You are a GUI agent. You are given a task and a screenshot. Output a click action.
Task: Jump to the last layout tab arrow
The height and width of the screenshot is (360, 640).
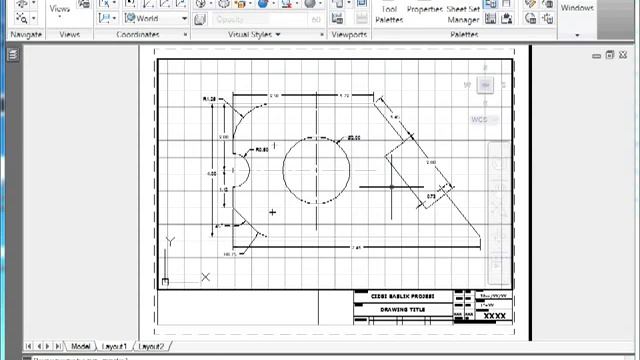click(58, 346)
